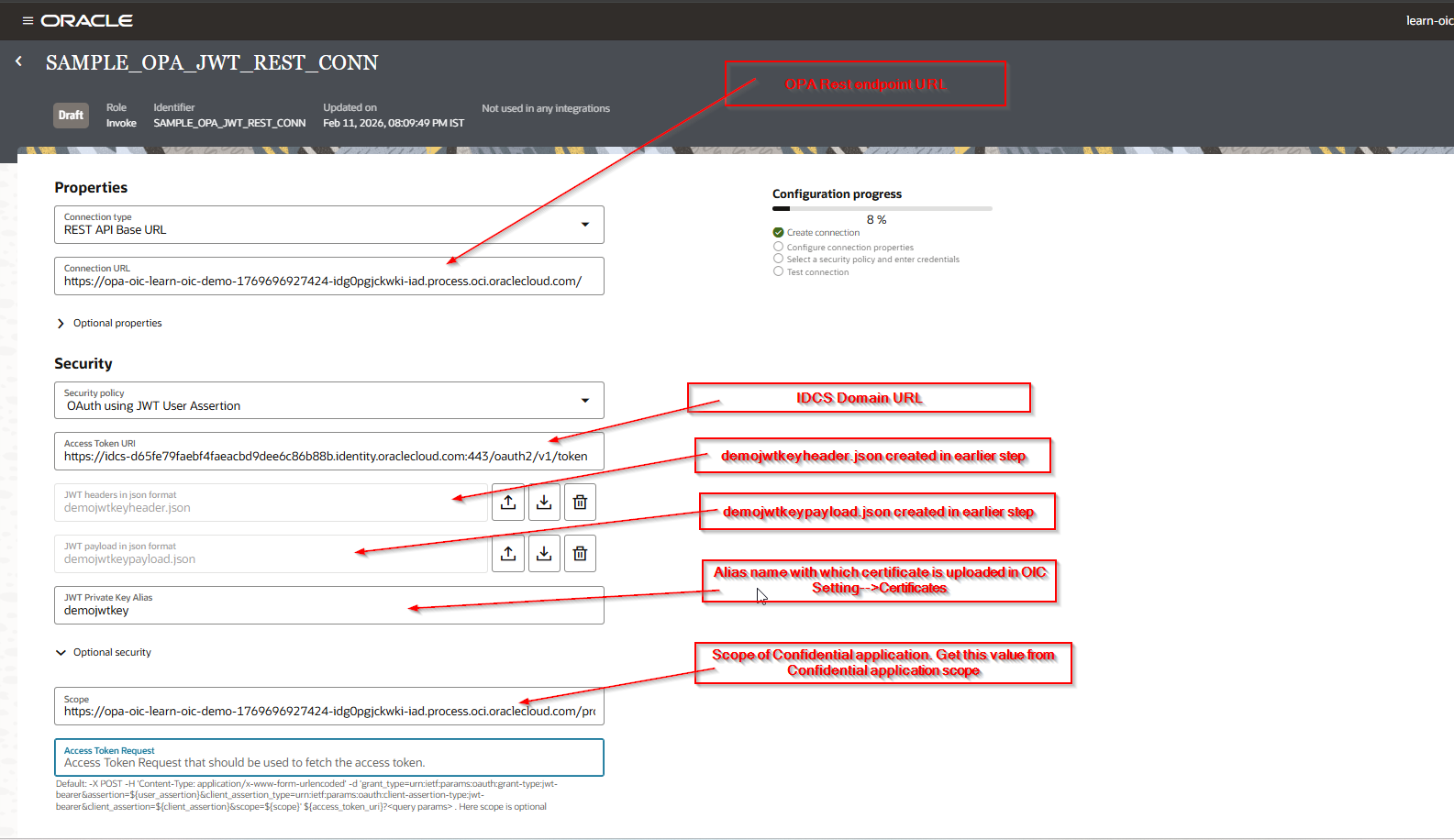Open the Security policy dropdown

pos(584,401)
